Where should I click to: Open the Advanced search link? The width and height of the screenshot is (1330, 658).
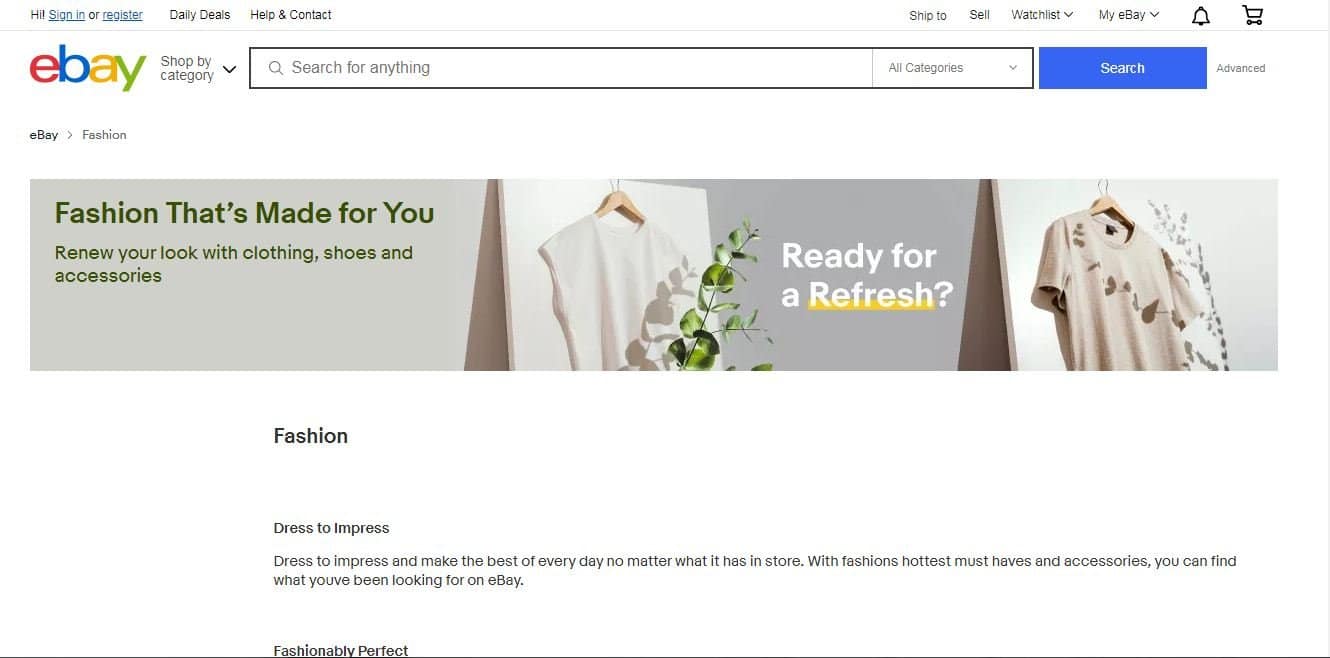1240,68
